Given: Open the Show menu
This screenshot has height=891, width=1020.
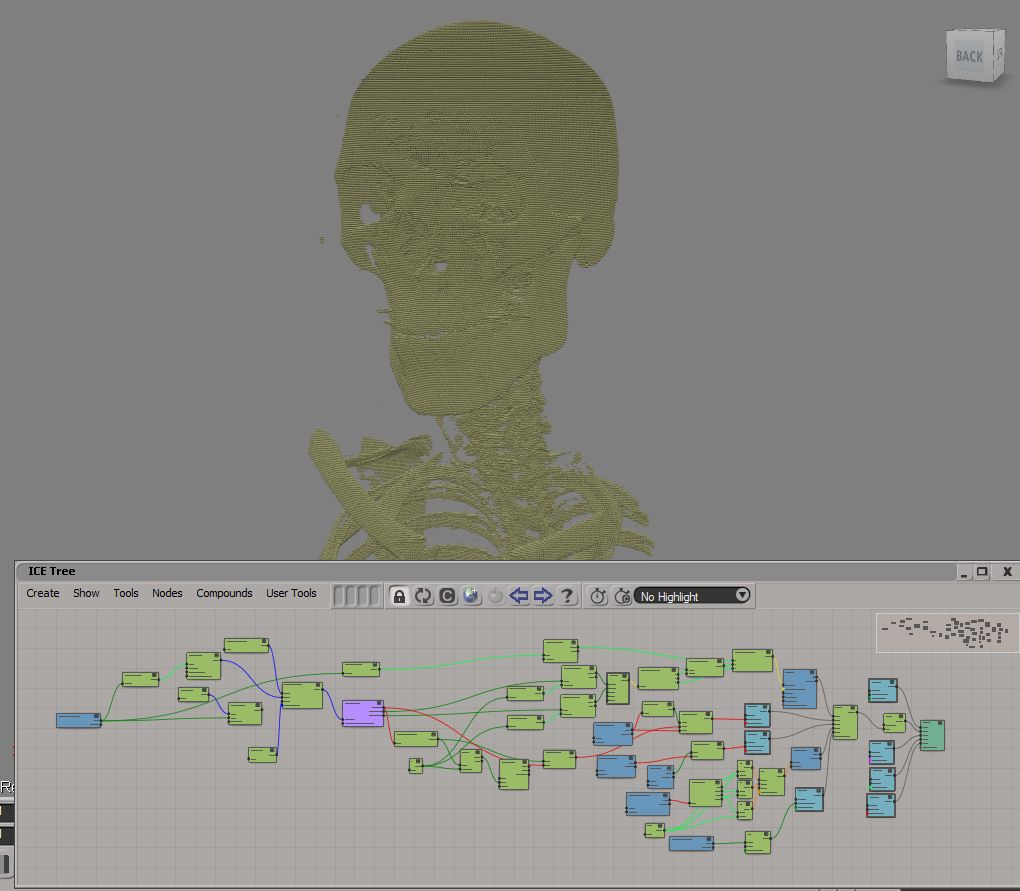Looking at the screenshot, I should click(x=86, y=593).
